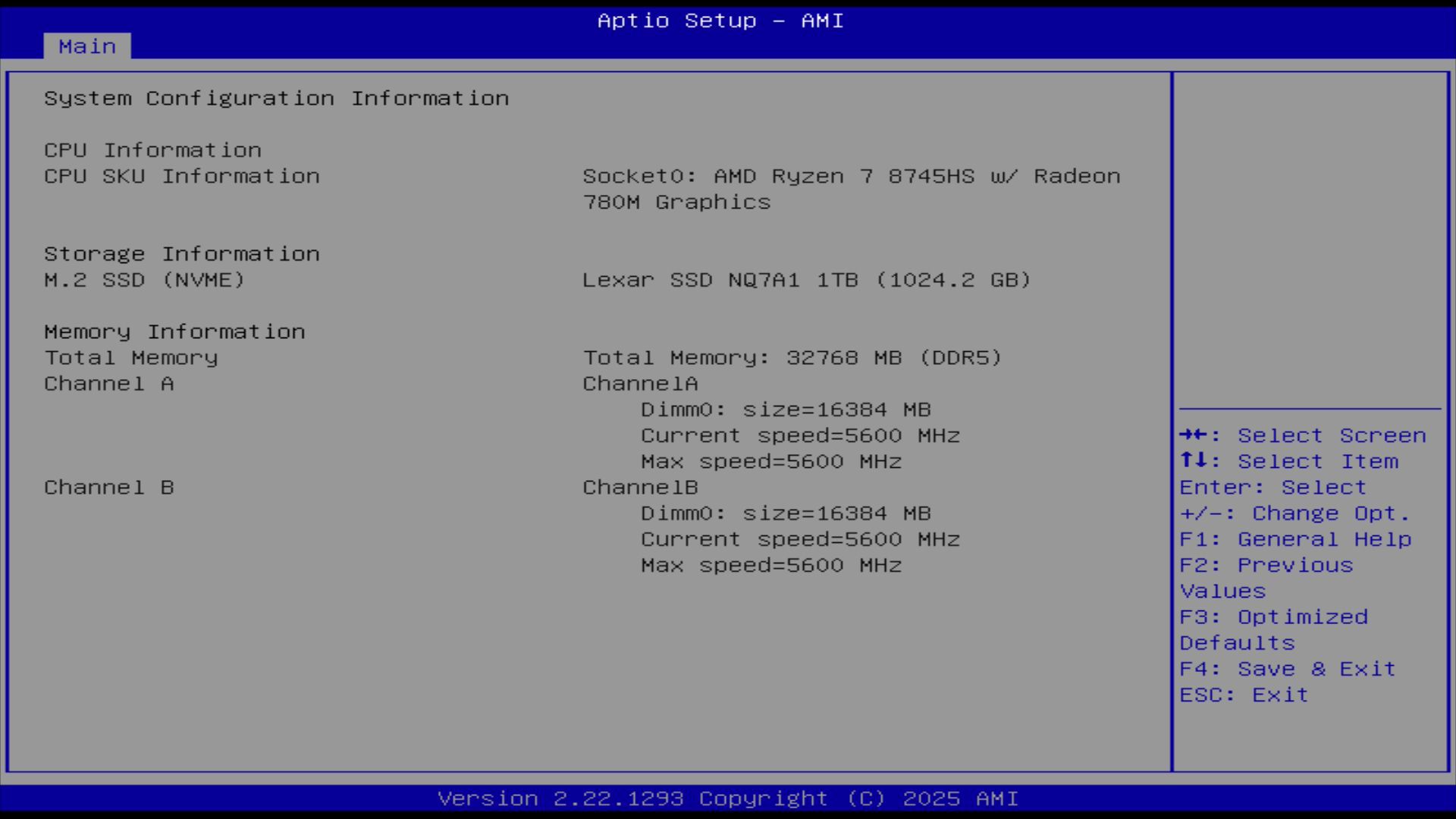Click the Total Memory 32768 MB value
1456x819 pixels.
[792, 357]
